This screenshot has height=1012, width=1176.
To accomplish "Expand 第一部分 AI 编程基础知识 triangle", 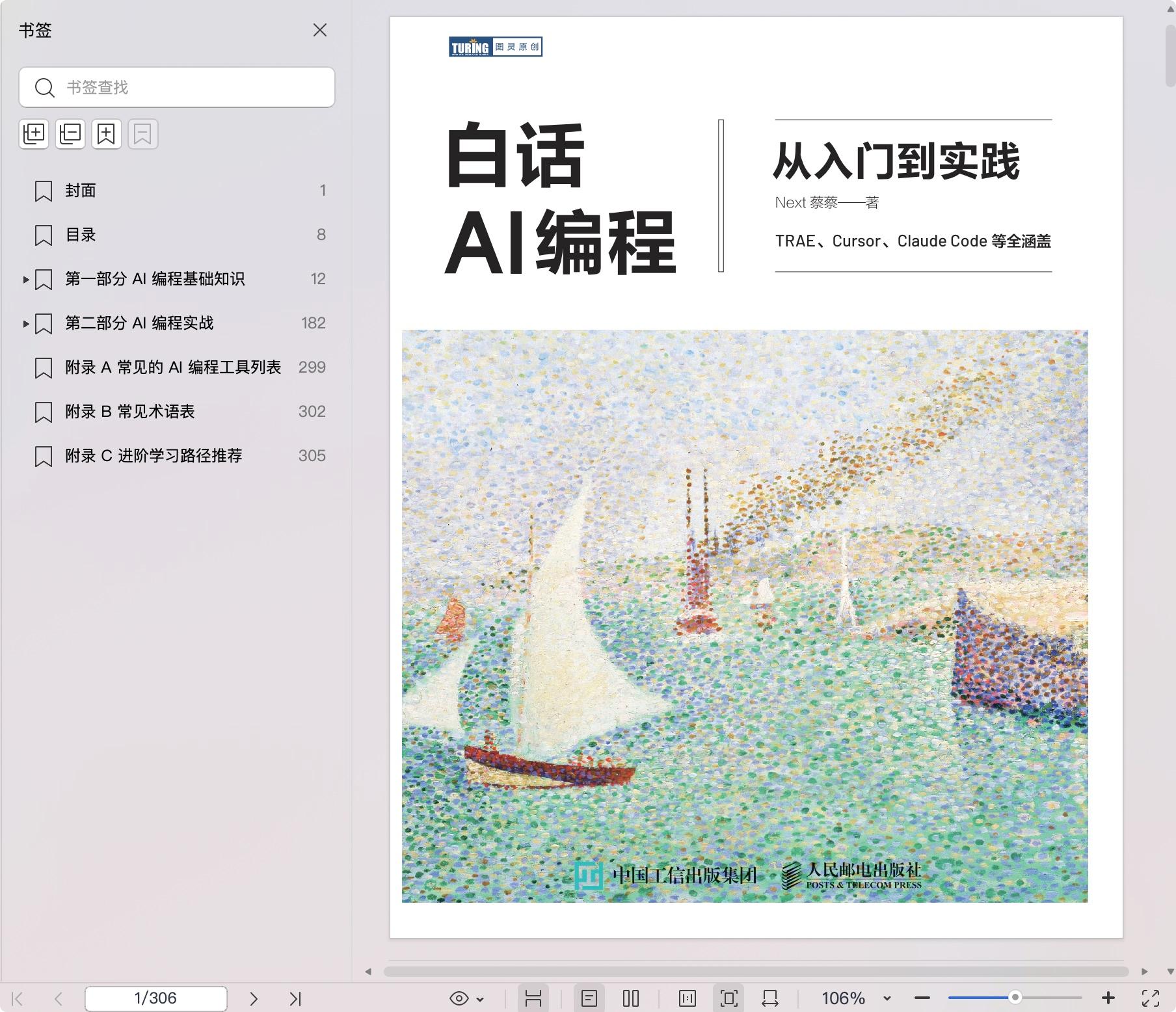I will (x=26, y=280).
